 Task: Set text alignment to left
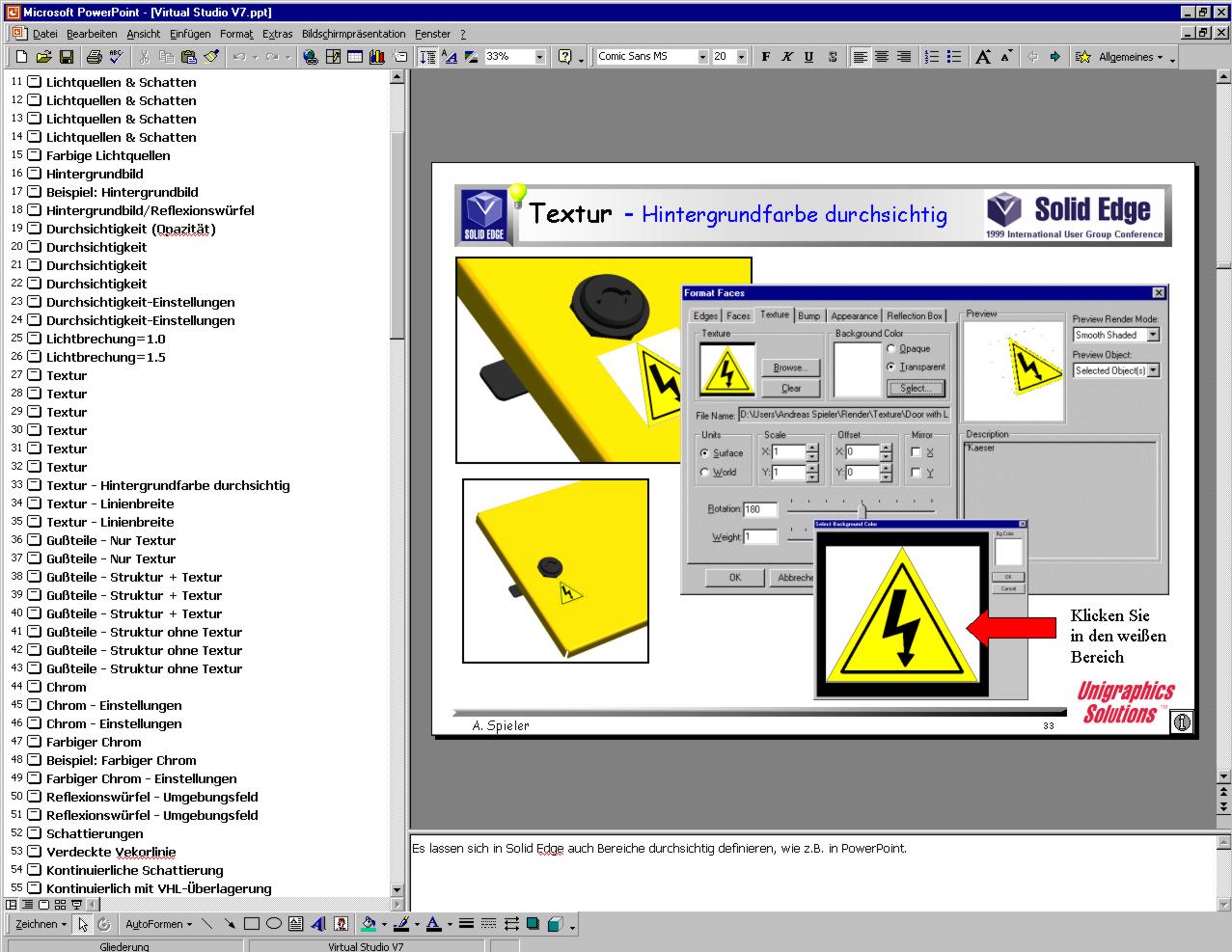pos(860,57)
